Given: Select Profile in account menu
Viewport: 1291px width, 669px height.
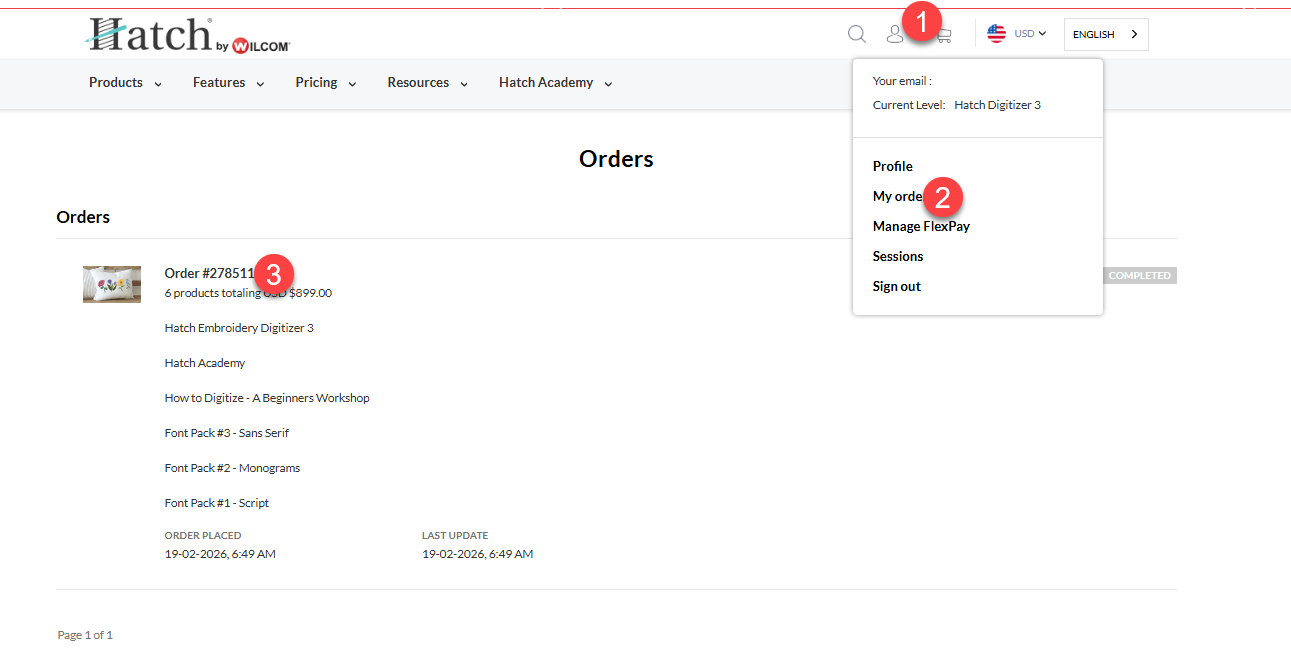Looking at the screenshot, I should click(x=892, y=166).
